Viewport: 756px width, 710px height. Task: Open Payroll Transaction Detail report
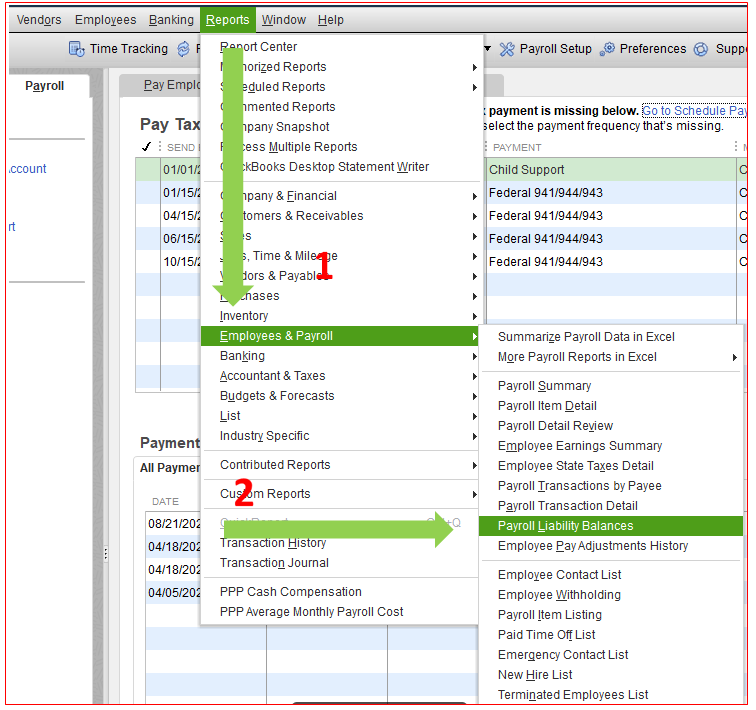(567, 506)
